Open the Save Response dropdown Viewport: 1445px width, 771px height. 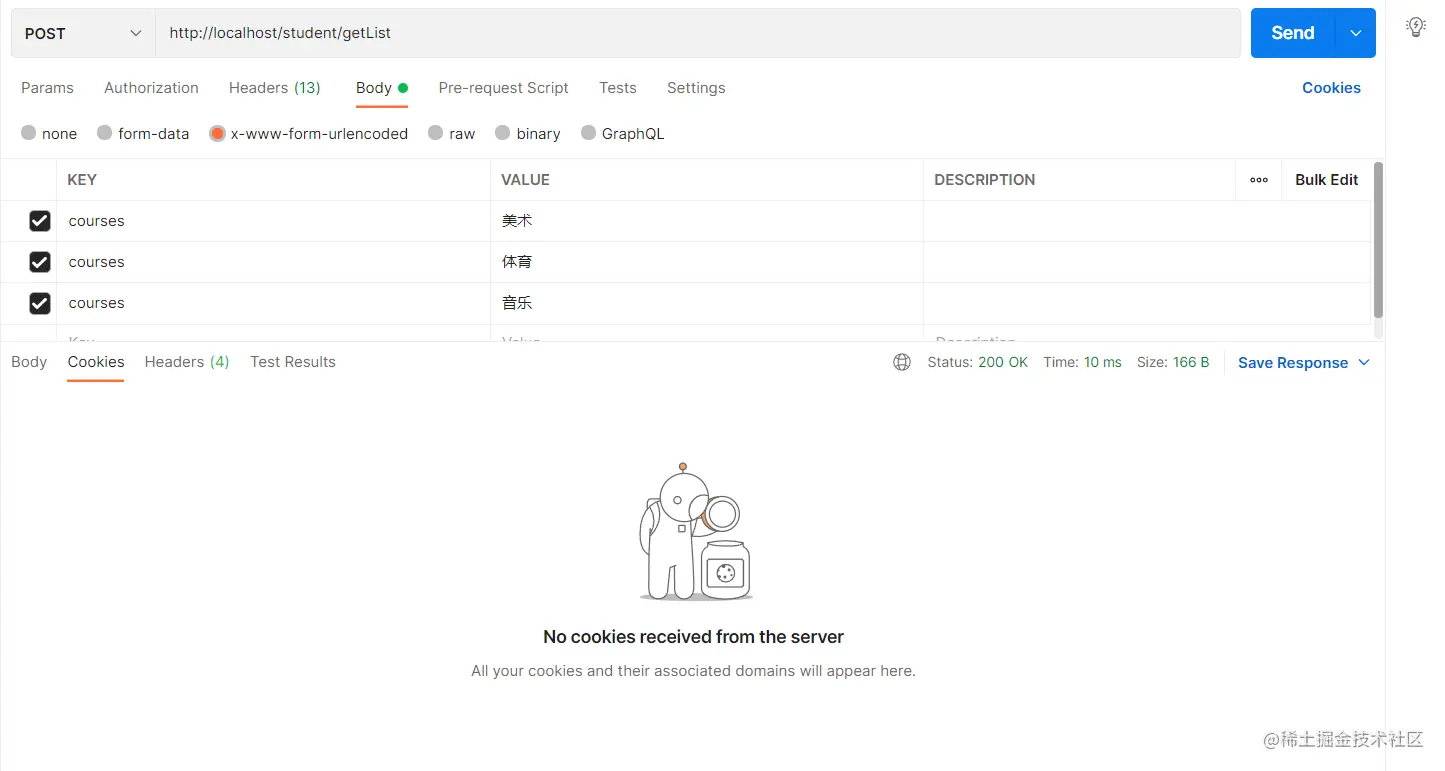pyautogui.click(x=1303, y=362)
